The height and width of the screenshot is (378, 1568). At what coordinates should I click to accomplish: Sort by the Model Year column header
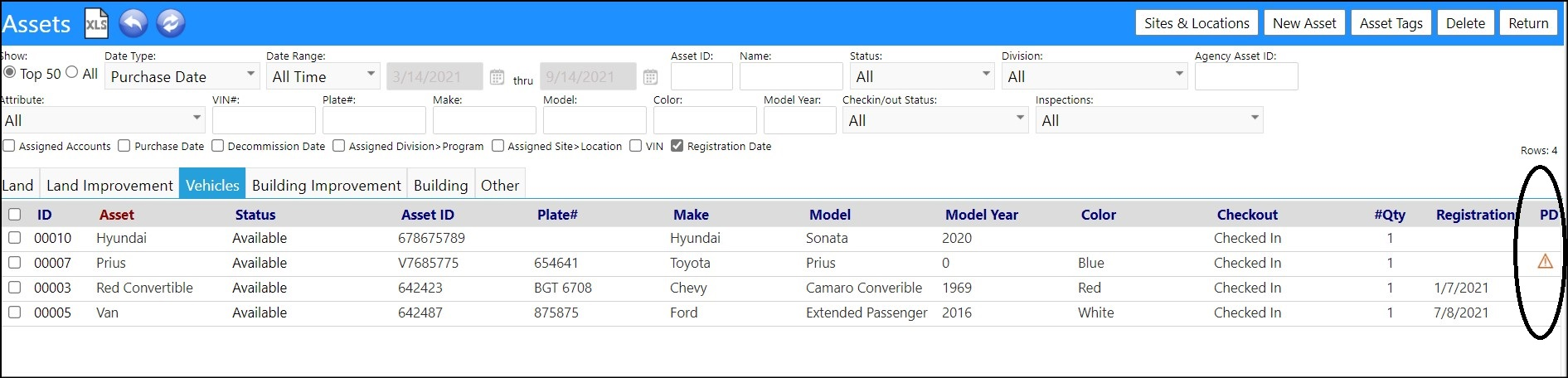click(982, 215)
